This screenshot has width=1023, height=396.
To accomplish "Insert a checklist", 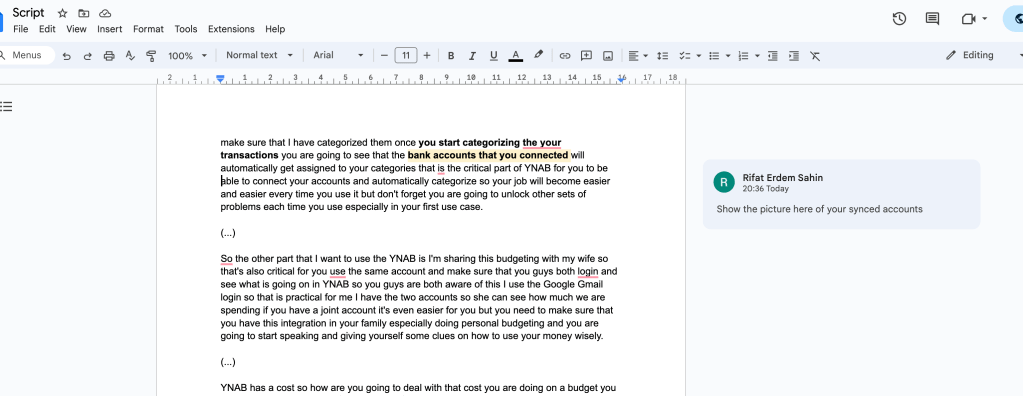I will pyautogui.click(x=684, y=56).
